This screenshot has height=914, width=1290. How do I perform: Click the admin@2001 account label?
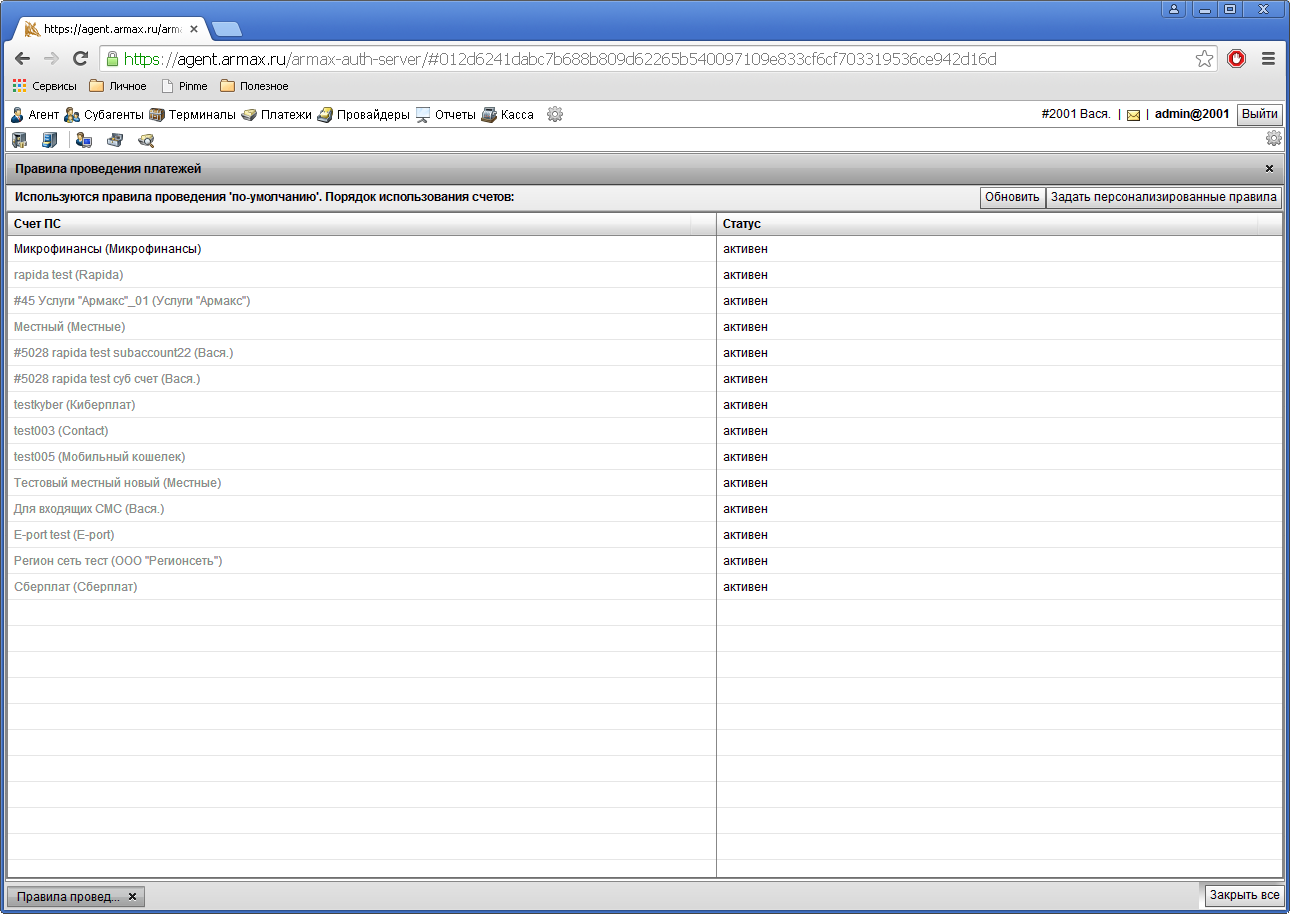point(1192,114)
